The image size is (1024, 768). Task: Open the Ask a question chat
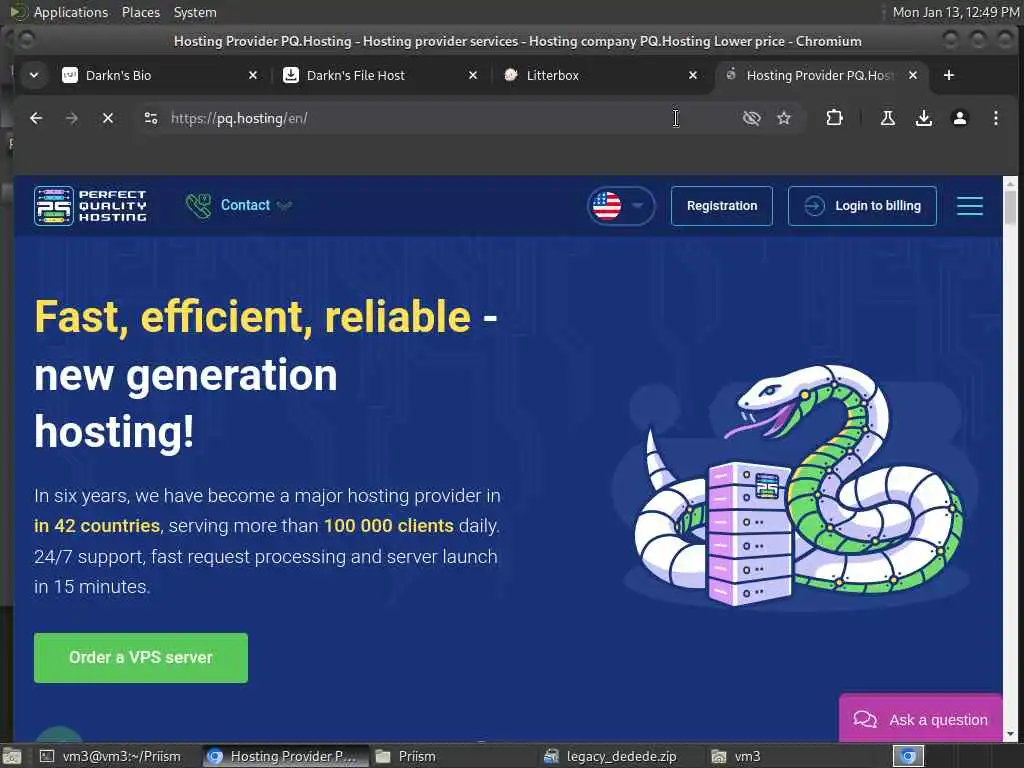(x=921, y=720)
